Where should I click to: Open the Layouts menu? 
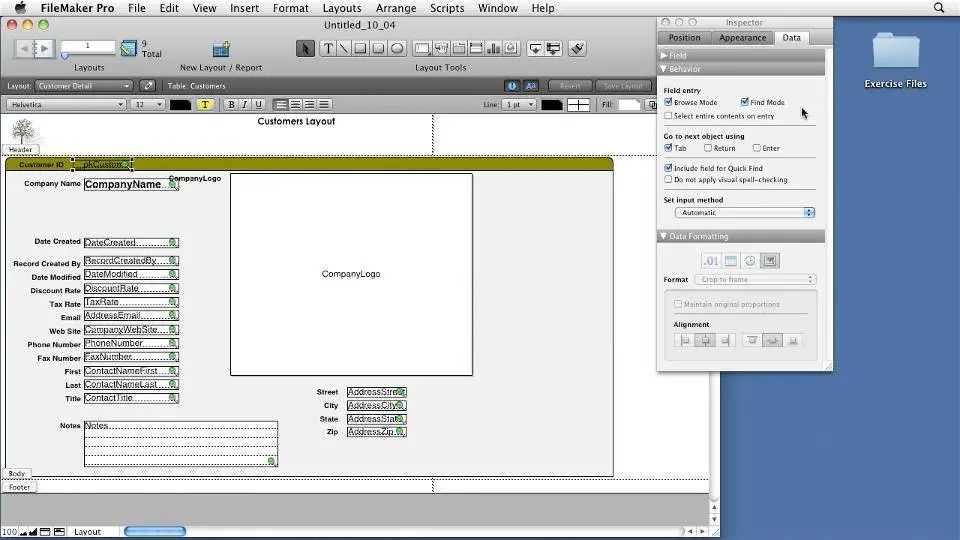(342, 8)
